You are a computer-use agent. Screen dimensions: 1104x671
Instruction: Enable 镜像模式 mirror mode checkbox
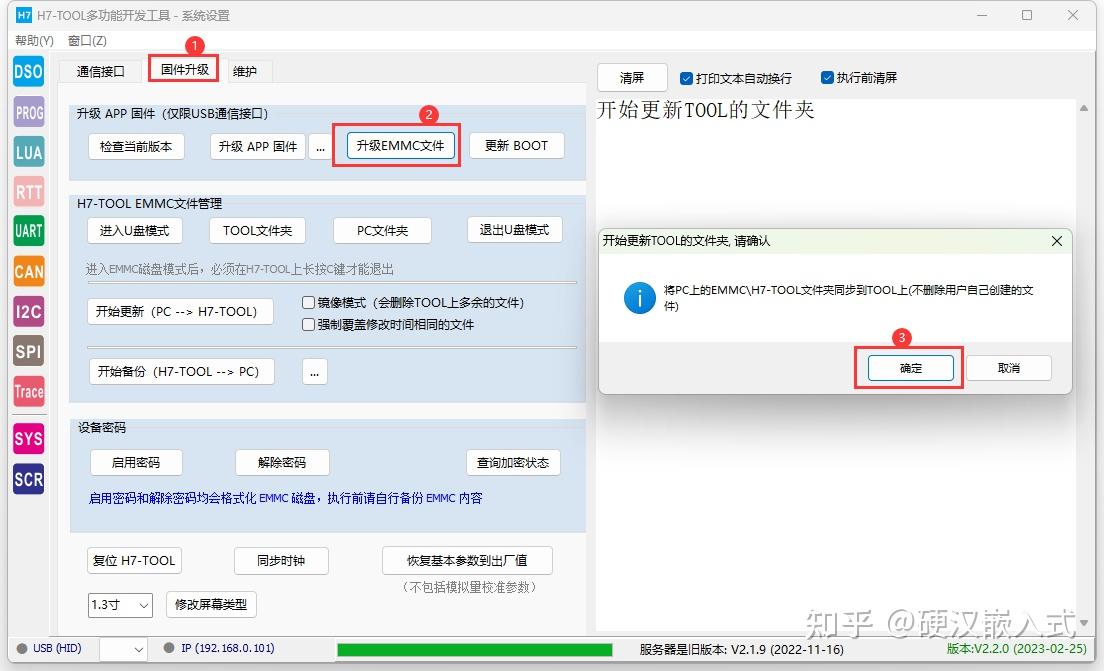click(308, 303)
